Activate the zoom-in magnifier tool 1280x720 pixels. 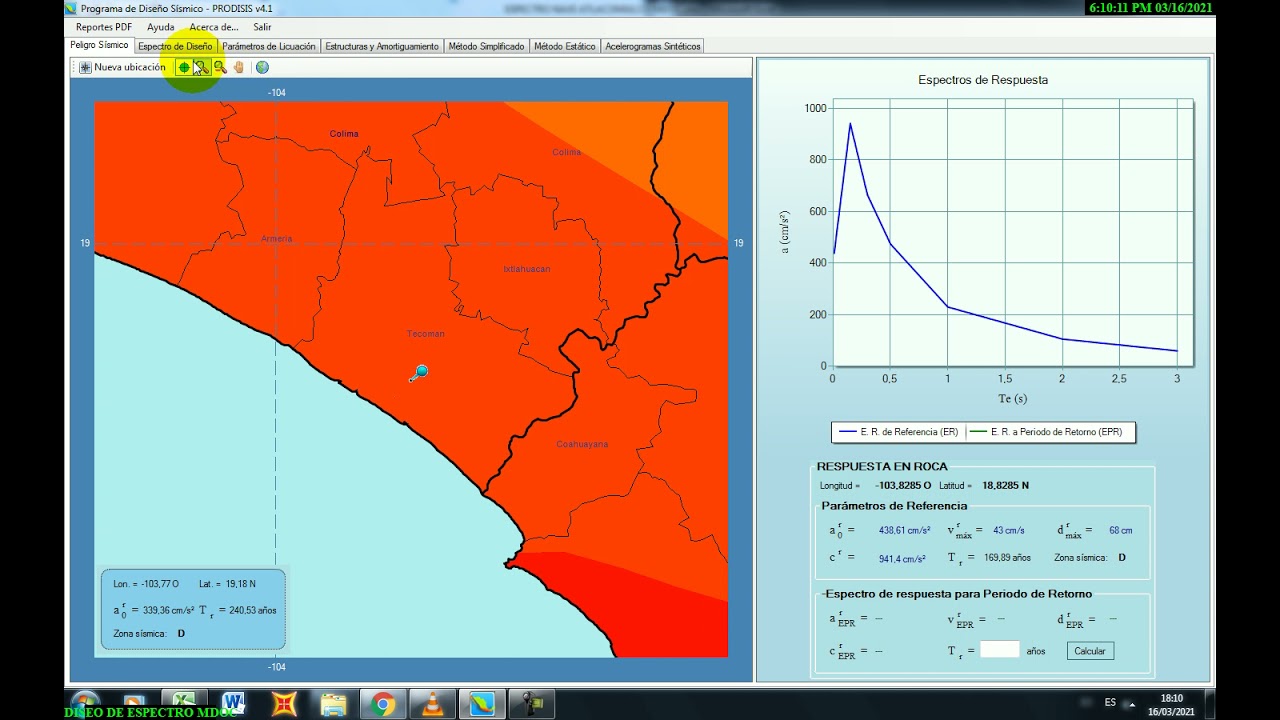coord(201,67)
